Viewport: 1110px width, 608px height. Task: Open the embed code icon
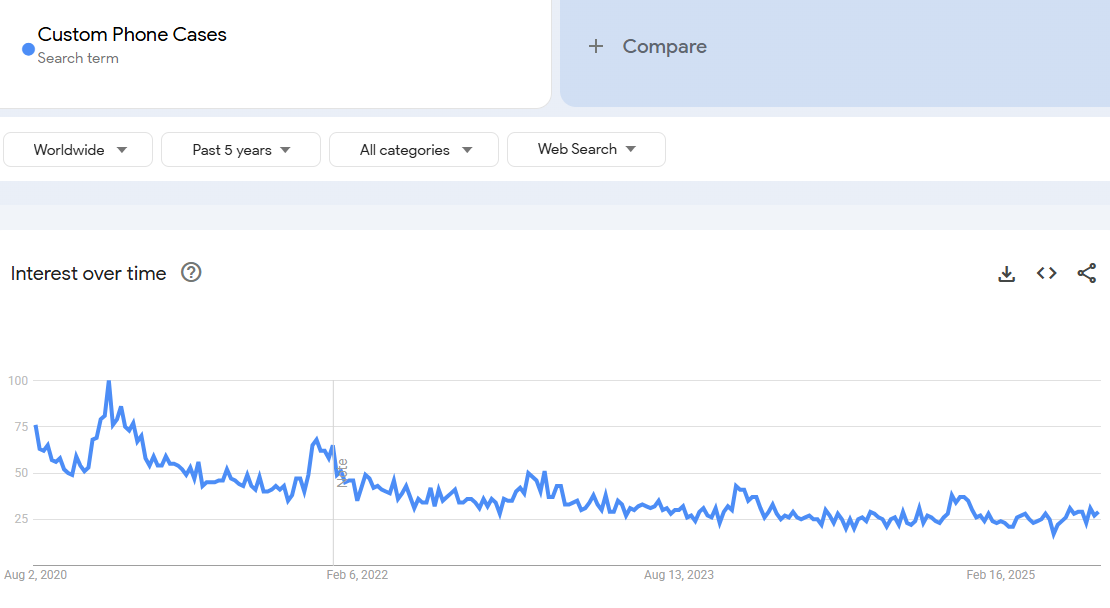click(x=1047, y=273)
